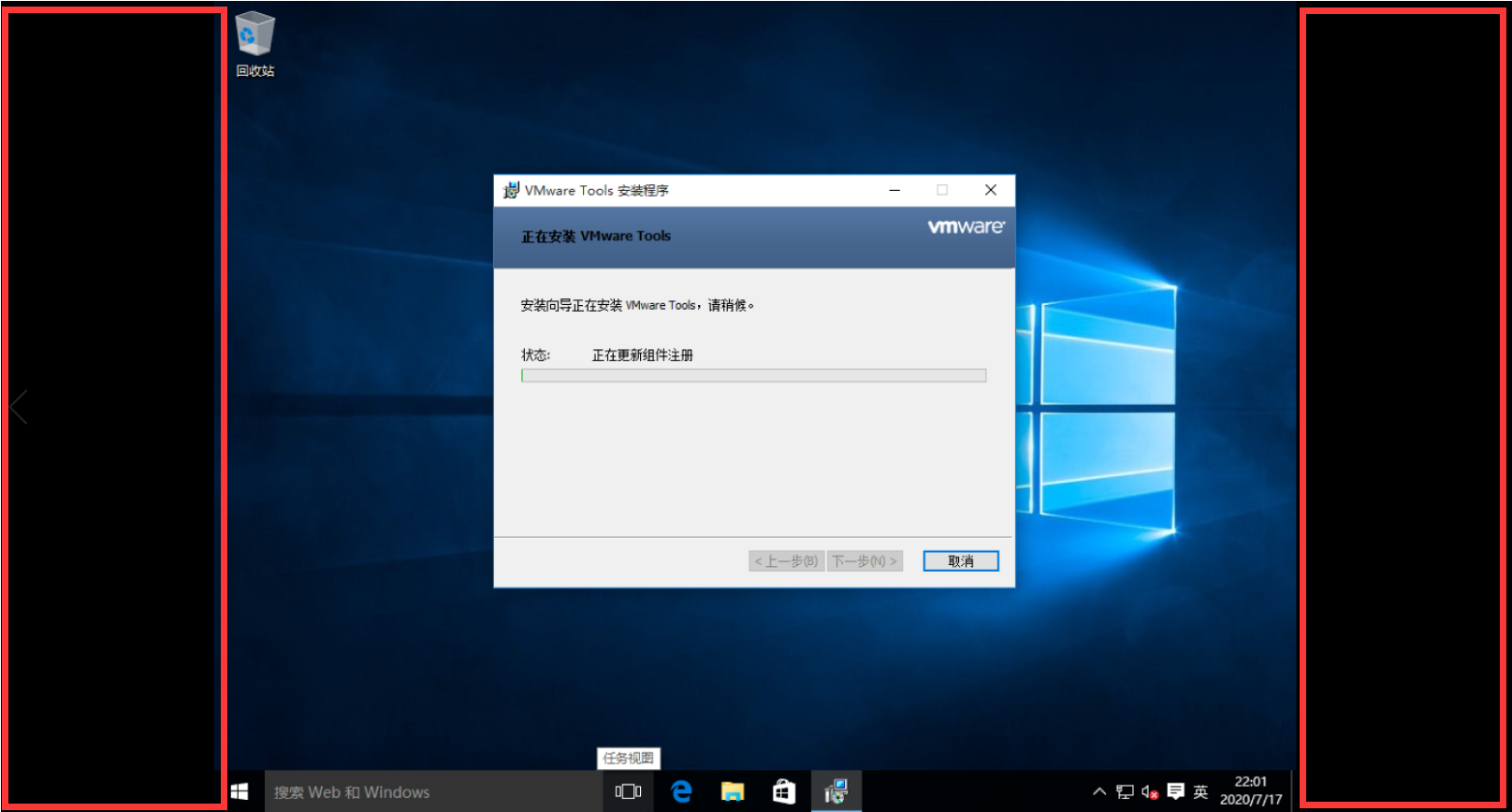Click the status text about updating component registration
1512x812 pixels.
643,355
